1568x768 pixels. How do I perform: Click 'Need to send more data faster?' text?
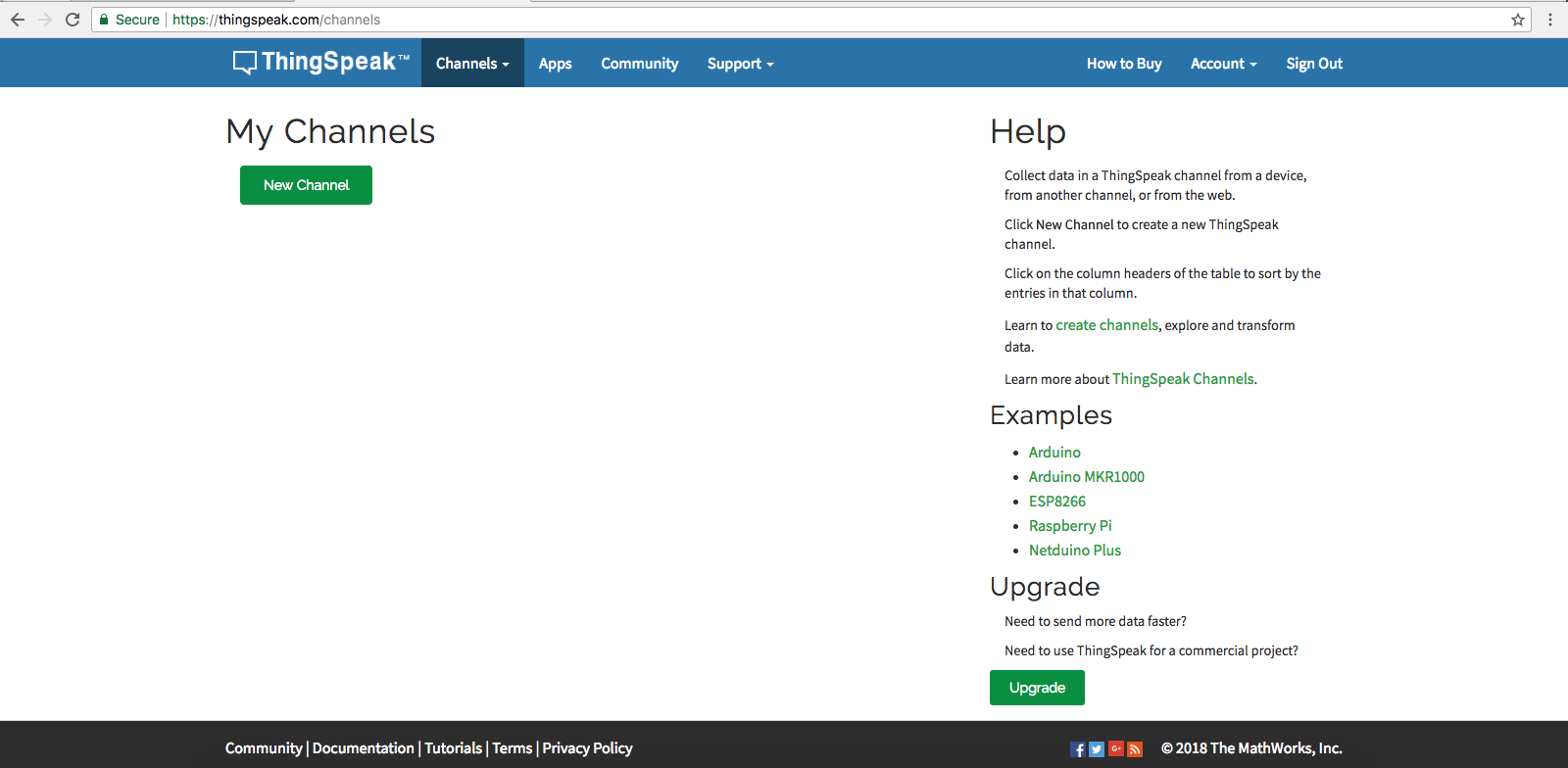pyautogui.click(x=1096, y=621)
